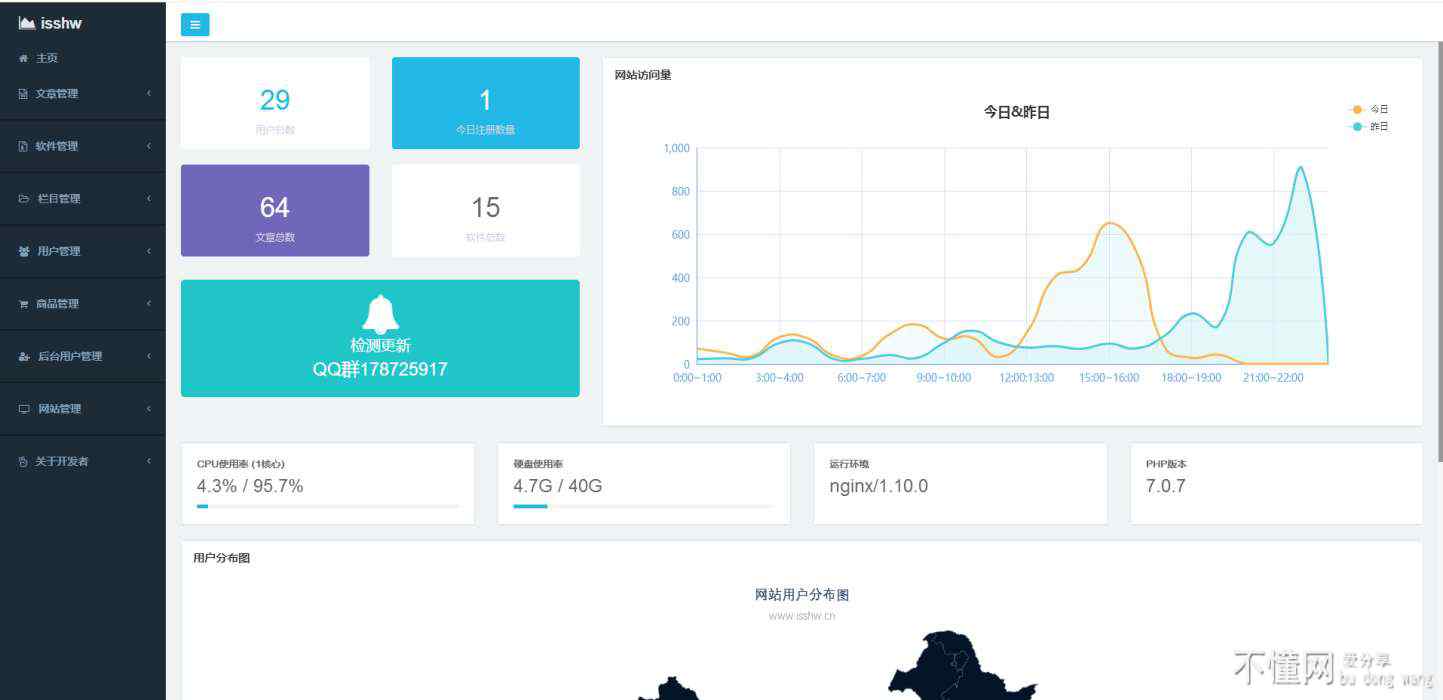Click the document icon beside 文章管理
Image resolution: width=1443 pixels, height=700 pixels.
23,94
